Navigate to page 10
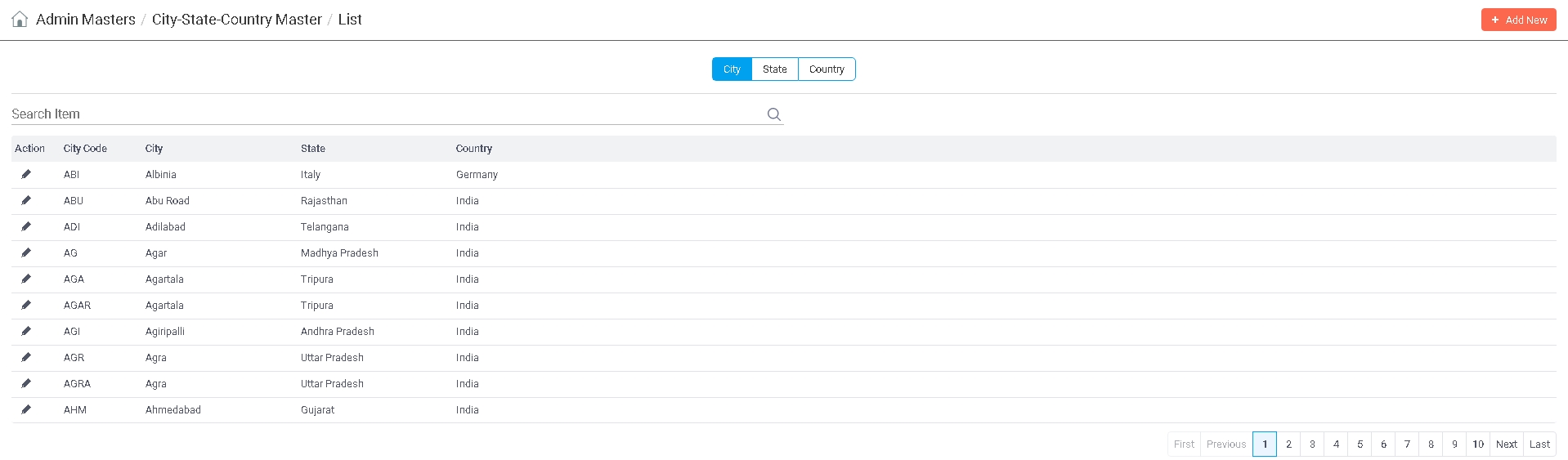This screenshot has height=460, width=1568. 1477,444
